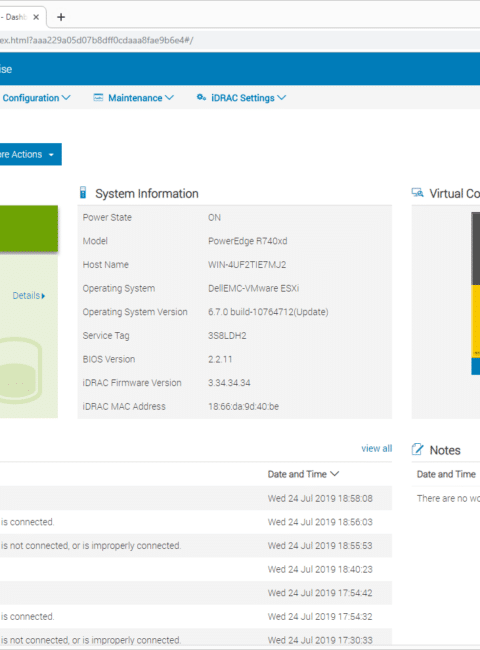Open a new browser tab

[x=61, y=17]
